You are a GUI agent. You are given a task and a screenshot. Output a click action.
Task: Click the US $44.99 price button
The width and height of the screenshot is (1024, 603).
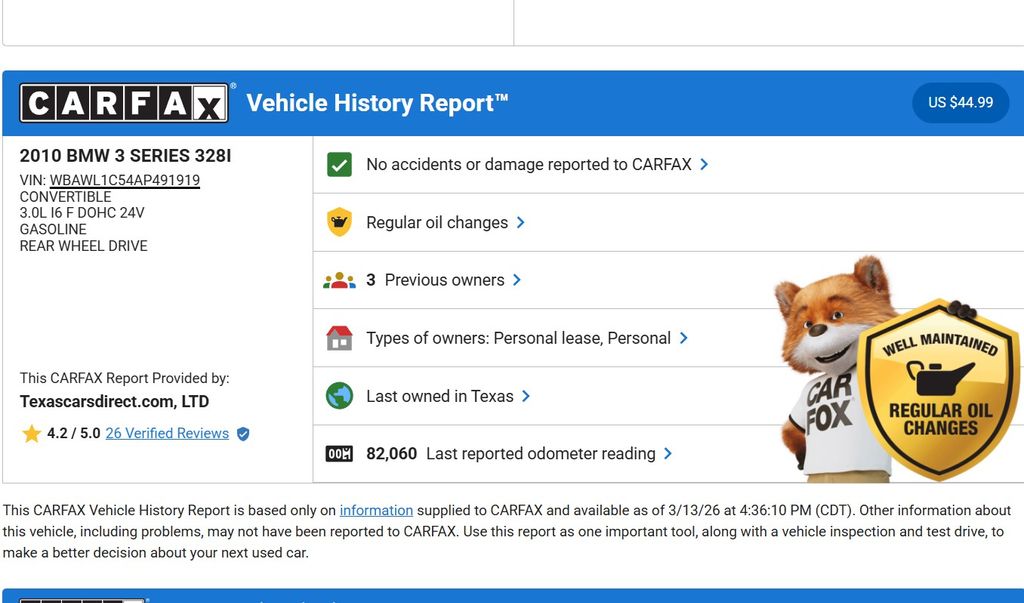coord(960,103)
